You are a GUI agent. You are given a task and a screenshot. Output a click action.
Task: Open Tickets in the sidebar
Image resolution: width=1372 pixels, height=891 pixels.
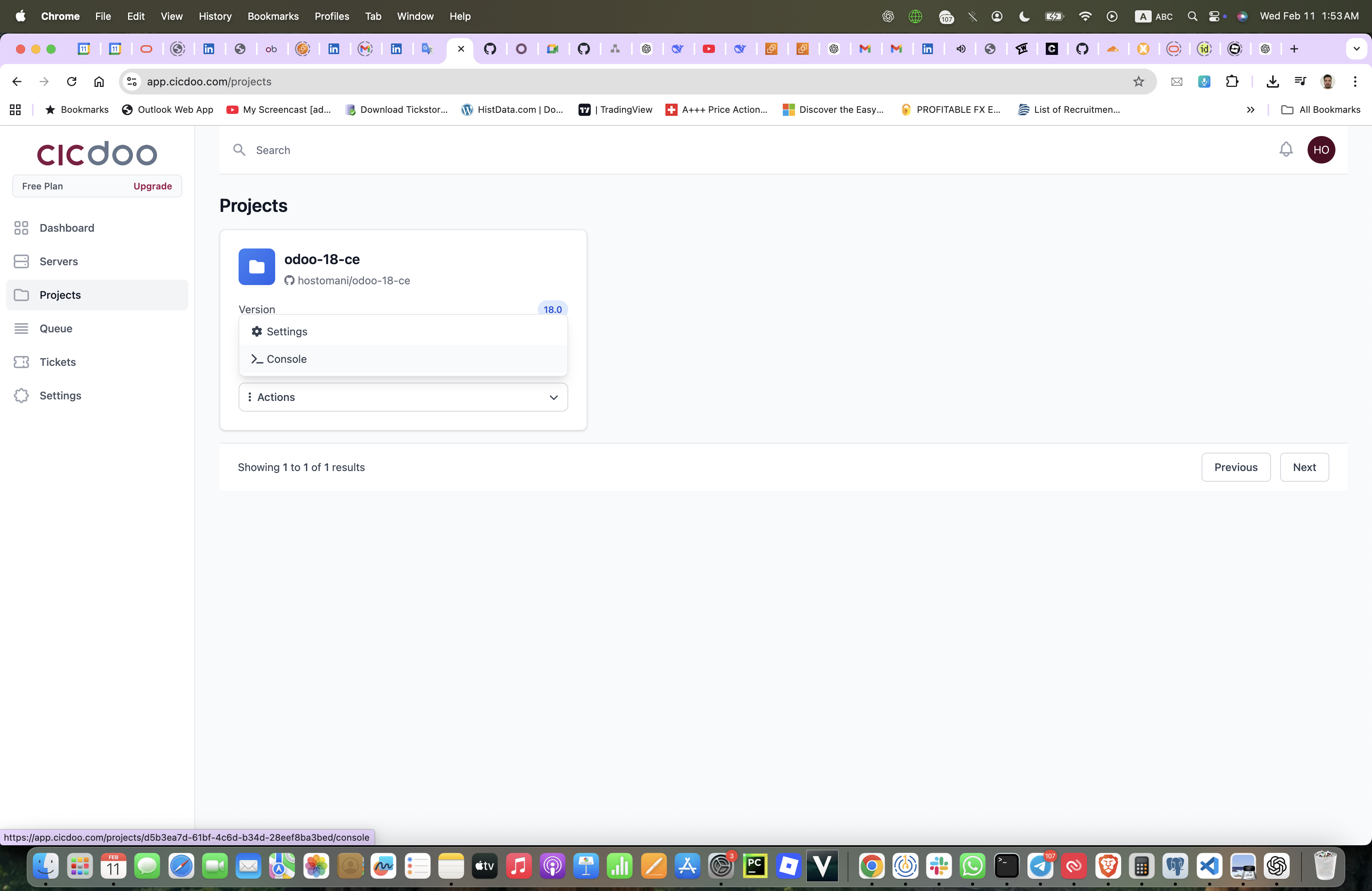click(x=57, y=362)
